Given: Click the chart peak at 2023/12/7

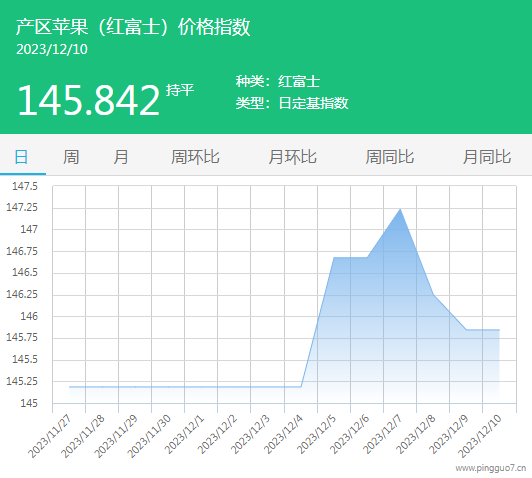Looking at the screenshot, I should (400, 209).
